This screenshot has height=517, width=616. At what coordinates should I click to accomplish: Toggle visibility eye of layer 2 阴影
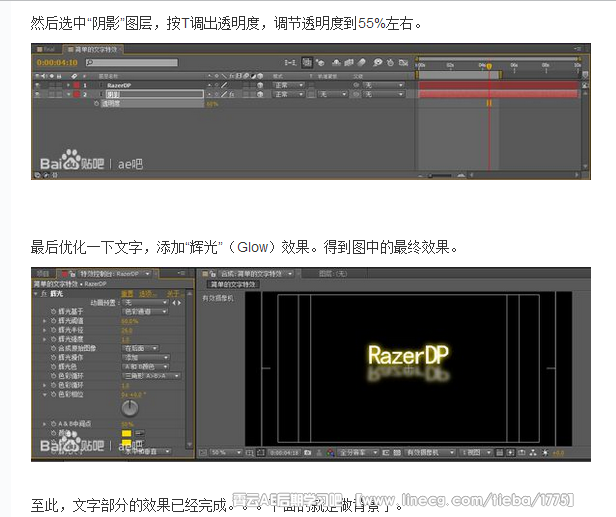(x=38, y=94)
